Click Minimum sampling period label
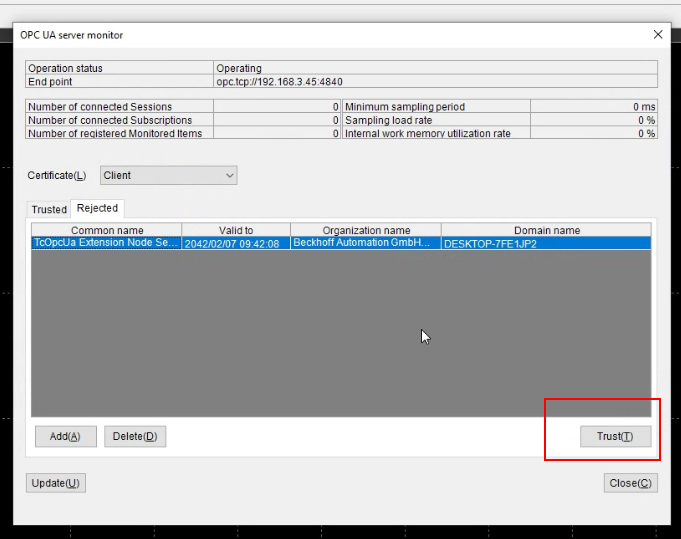The width and height of the screenshot is (681, 539). click(x=405, y=107)
